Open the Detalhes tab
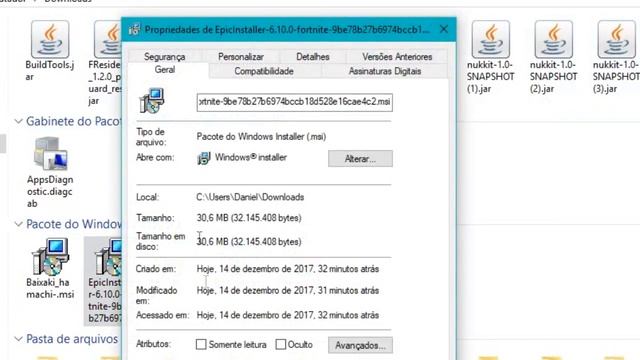Viewport: 640px width, 360px height. 313,57
